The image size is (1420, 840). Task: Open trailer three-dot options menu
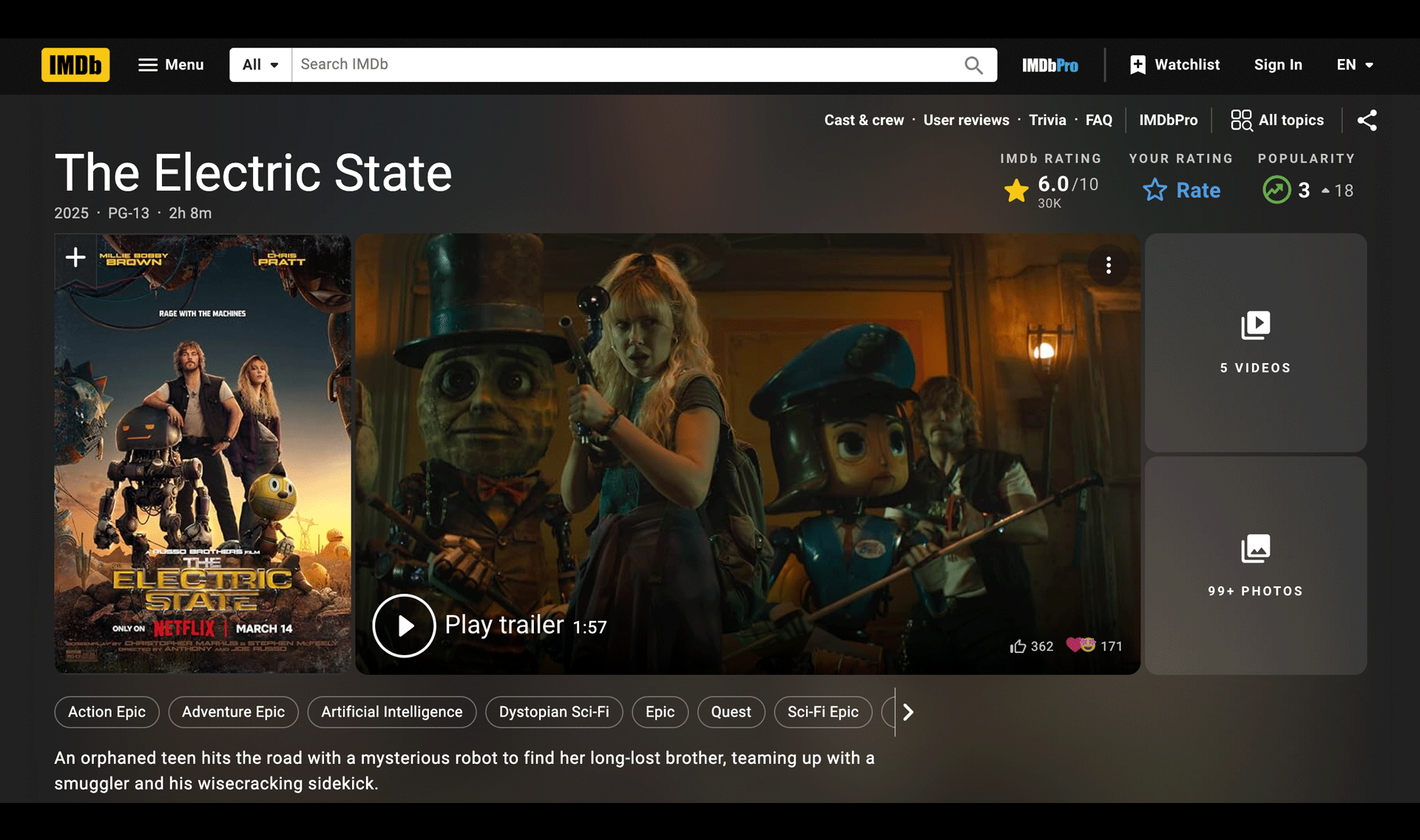[x=1108, y=265]
